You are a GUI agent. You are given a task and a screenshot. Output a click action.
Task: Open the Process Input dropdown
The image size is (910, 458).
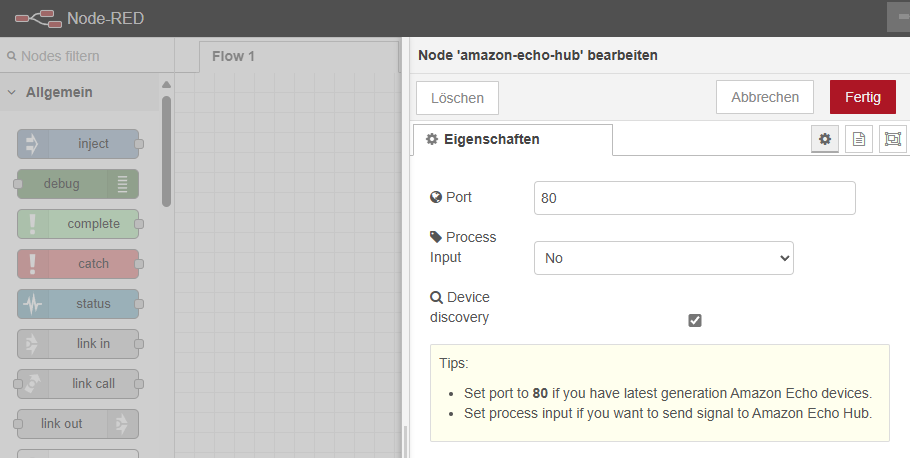pos(663,258)
